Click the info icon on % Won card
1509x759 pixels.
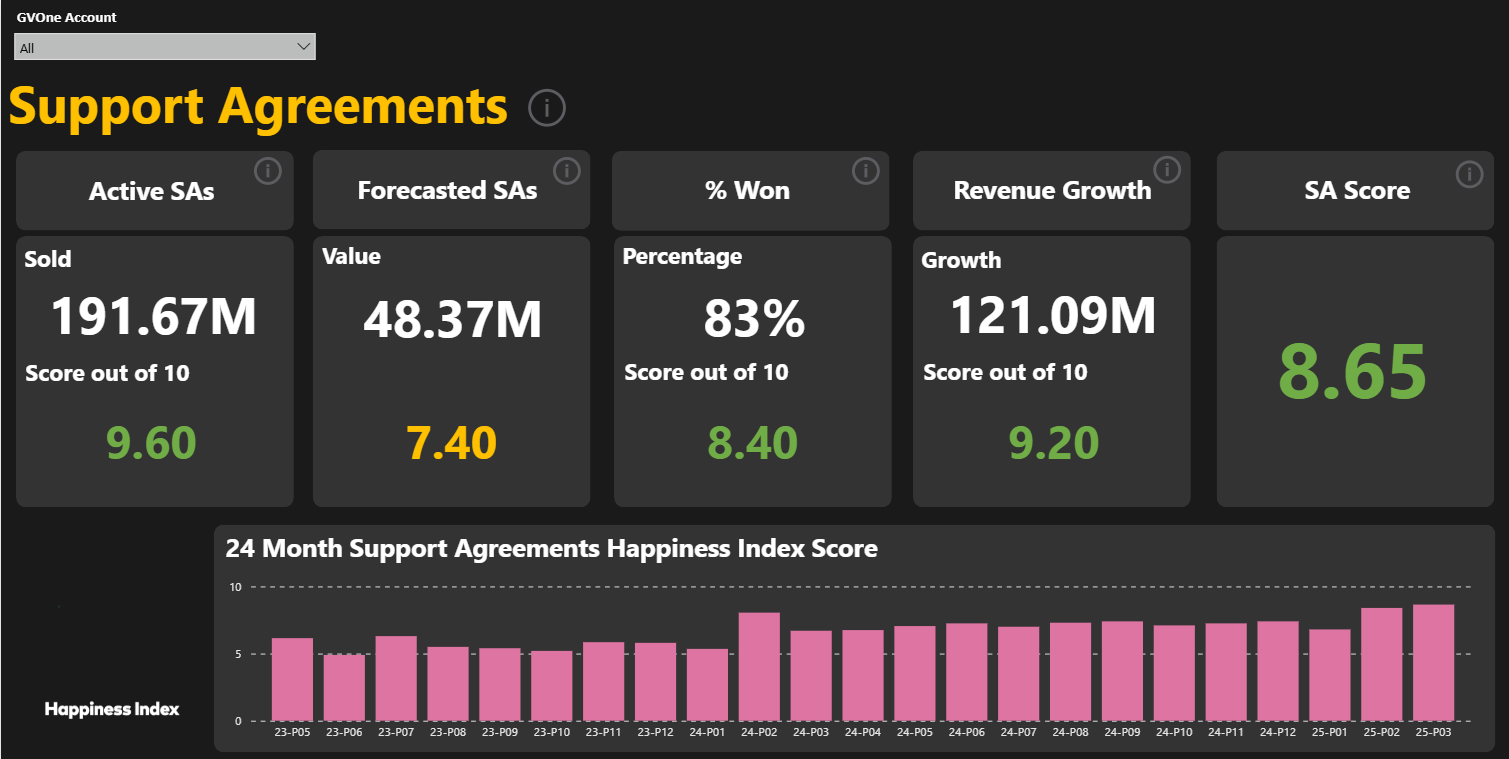click(865, 171)
